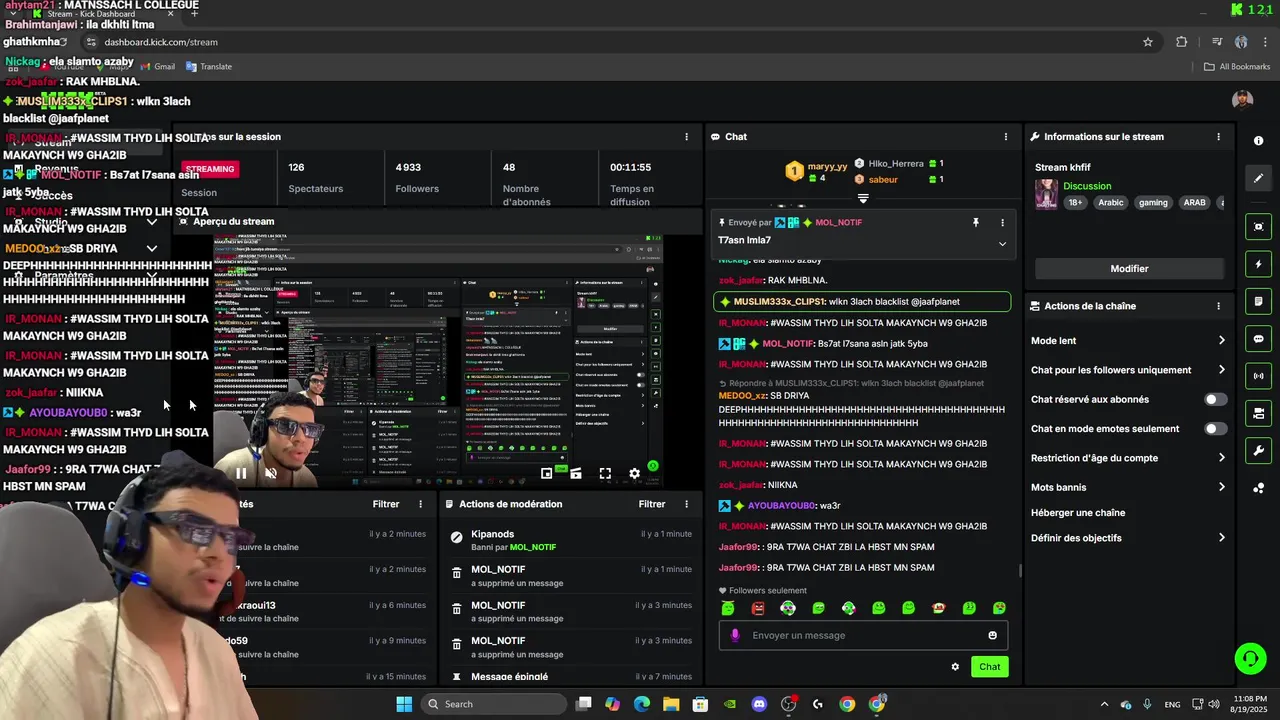The height and width of the screenshot is (720, 1280).
Task: Toggle the broadcast signal widget icon in sidebar
Action: 1259,376
